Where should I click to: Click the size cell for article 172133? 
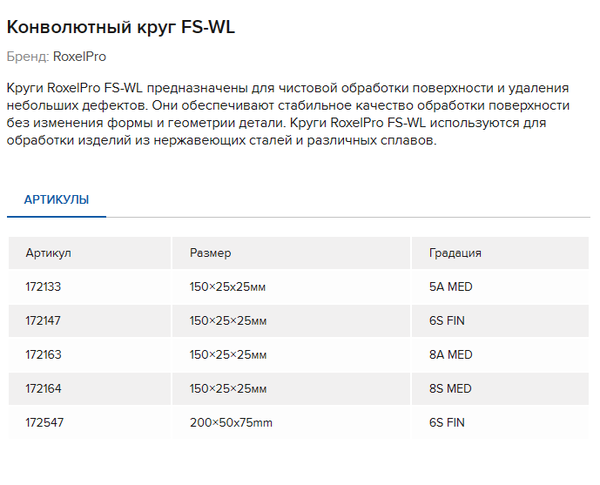coord(228,287)
